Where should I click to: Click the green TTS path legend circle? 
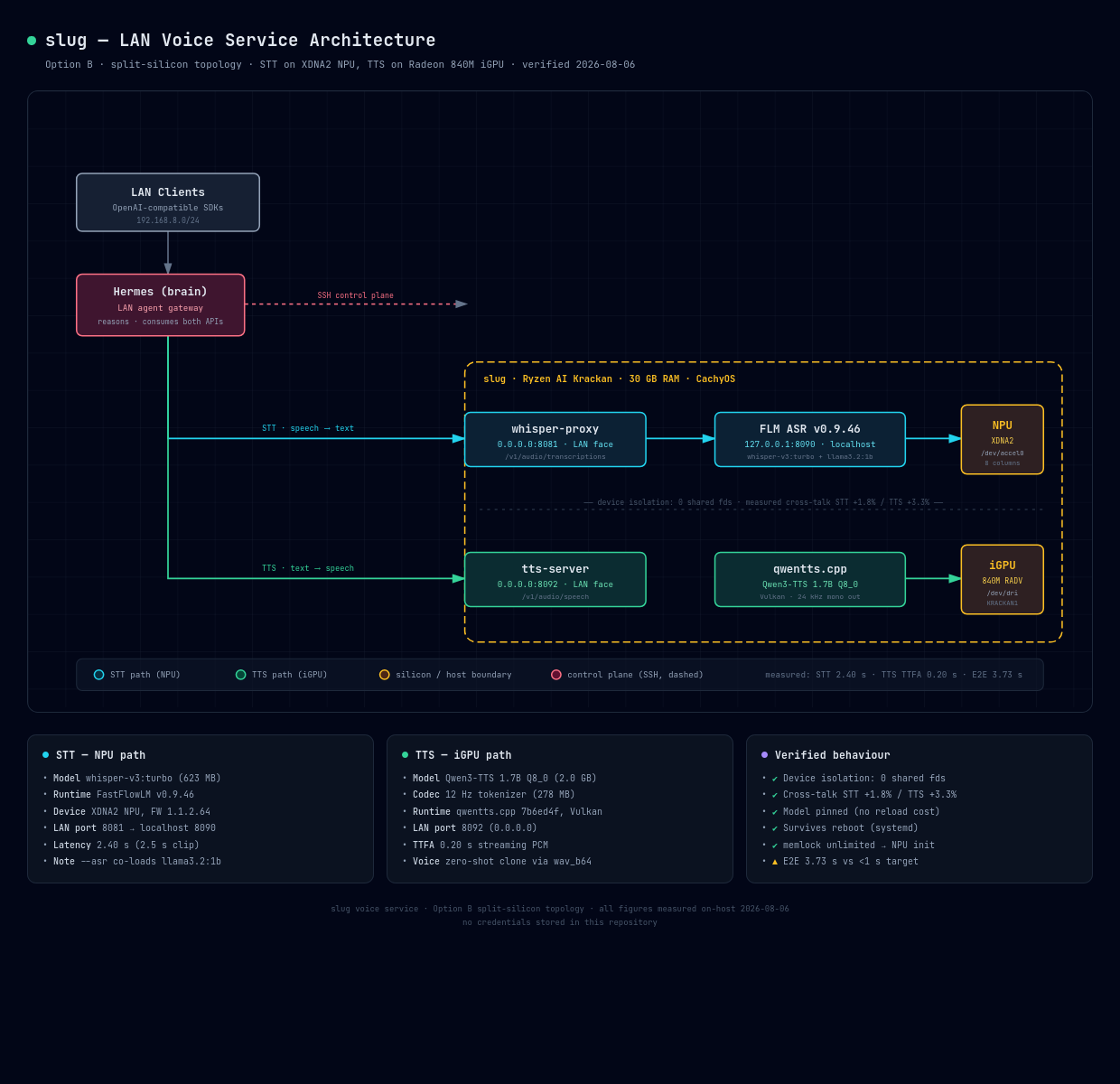point(241,675)
